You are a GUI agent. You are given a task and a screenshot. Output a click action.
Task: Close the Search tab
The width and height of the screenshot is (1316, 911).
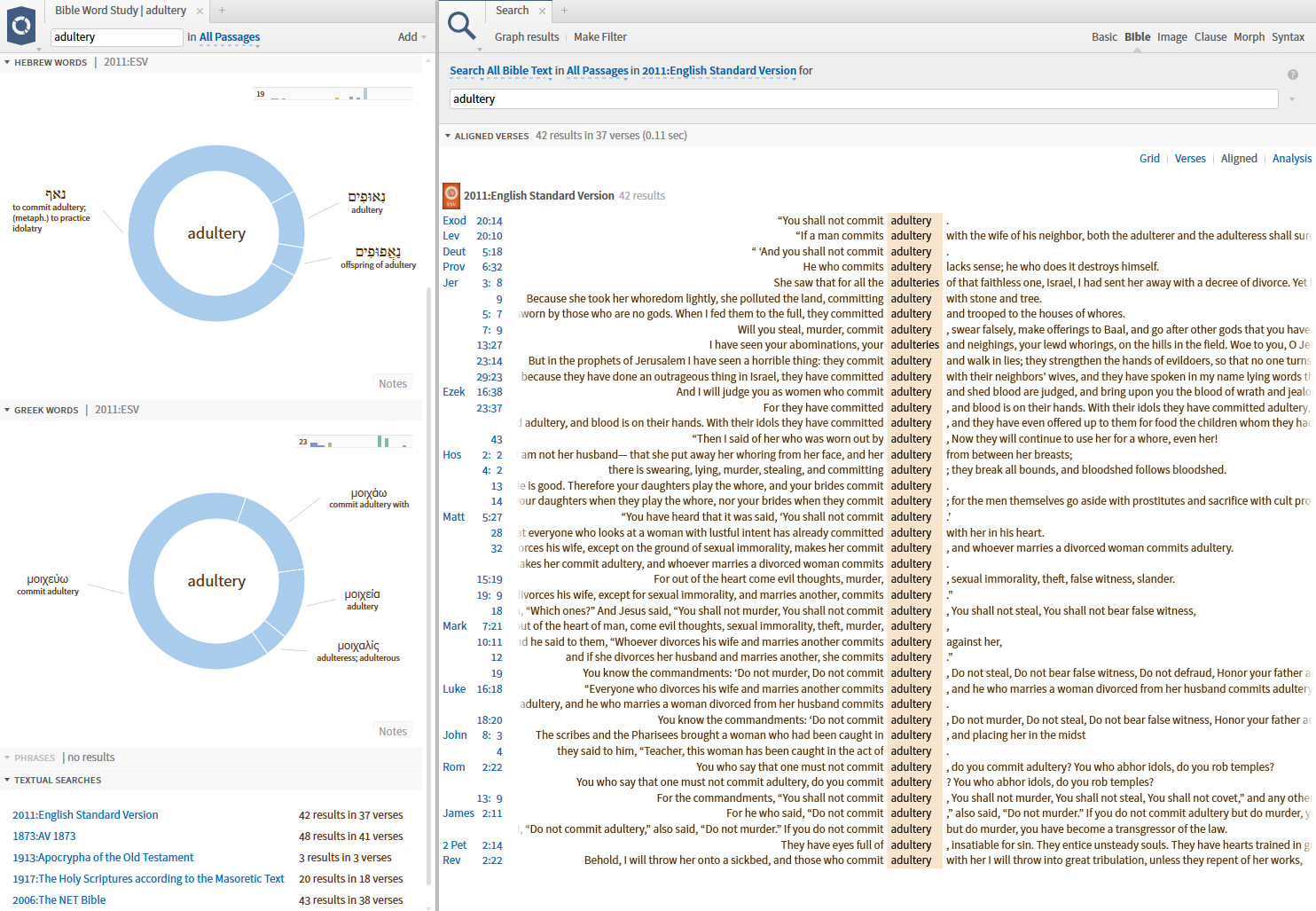543,11
